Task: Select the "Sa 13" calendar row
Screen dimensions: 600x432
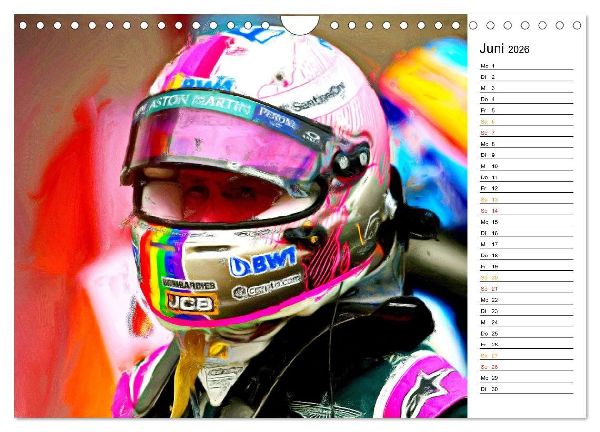Action: pos(527,199)
